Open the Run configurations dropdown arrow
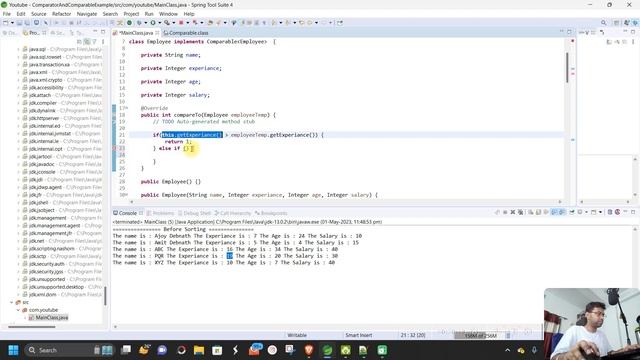 click(159, 23)
